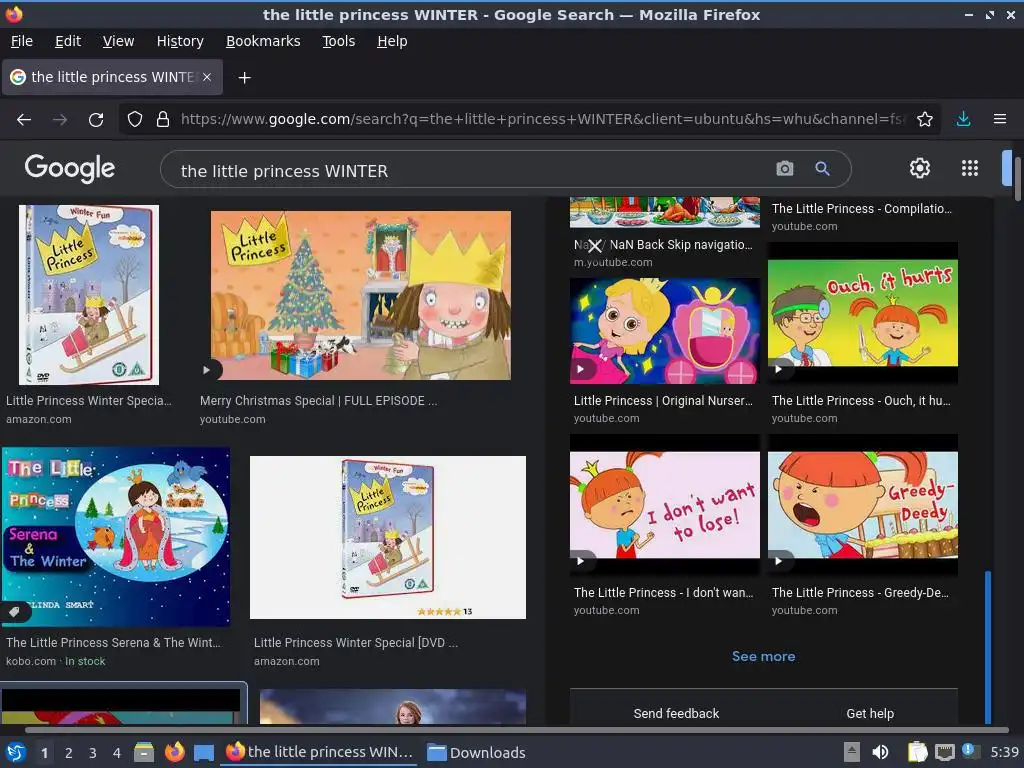Search by image using the camera icon
The height and width of the screenshot is (768, 1024).
[x=785, y=169]
